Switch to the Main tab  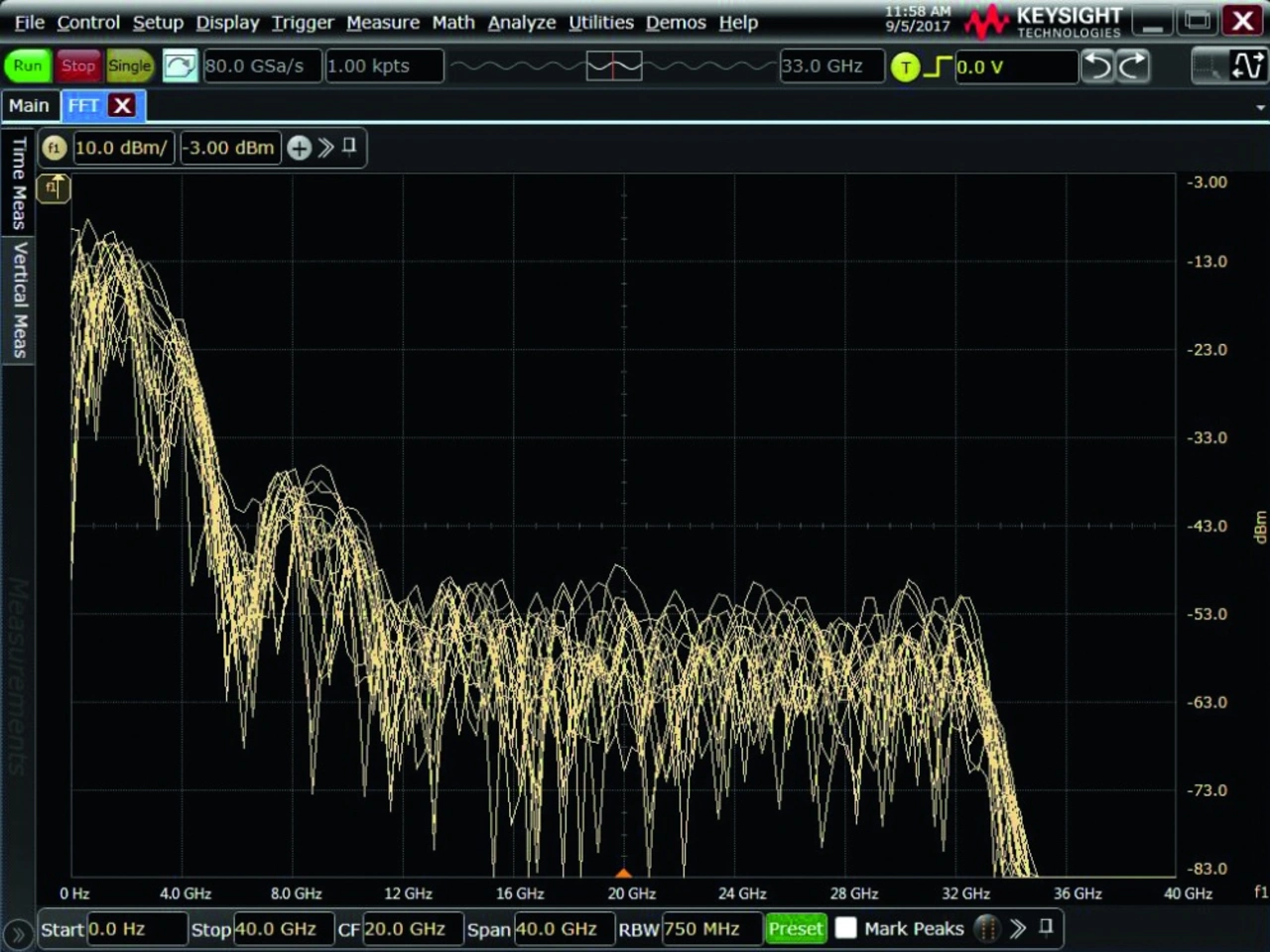tap(29, 105)
